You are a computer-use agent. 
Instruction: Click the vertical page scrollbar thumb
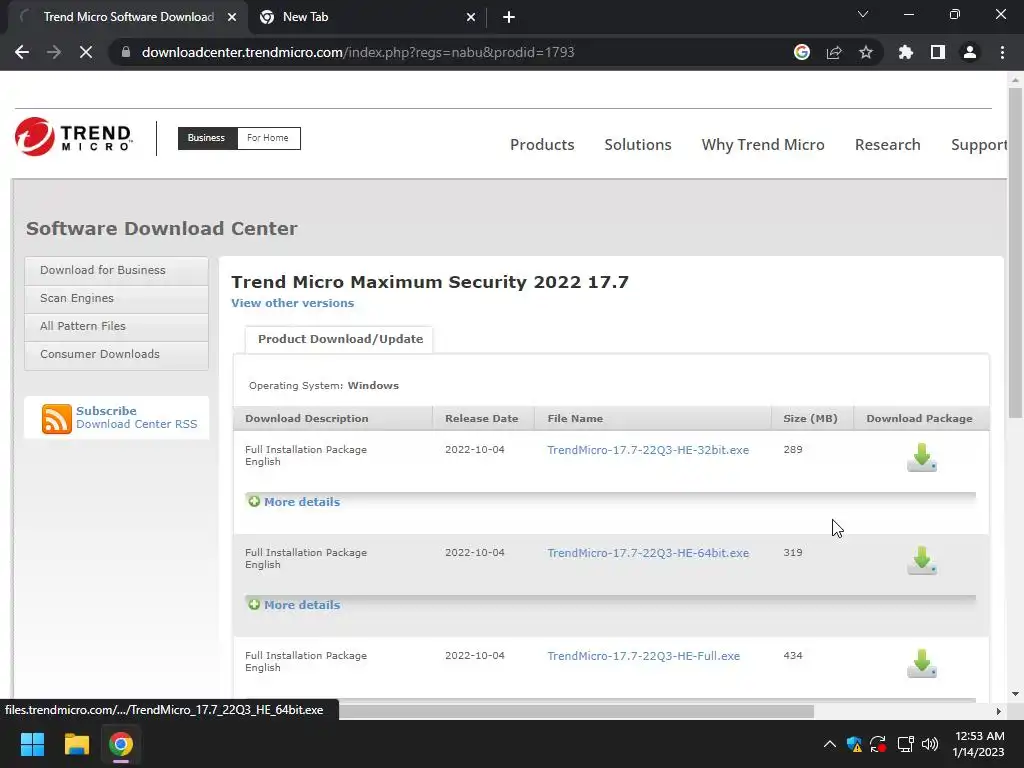[x=1015, y=251]
